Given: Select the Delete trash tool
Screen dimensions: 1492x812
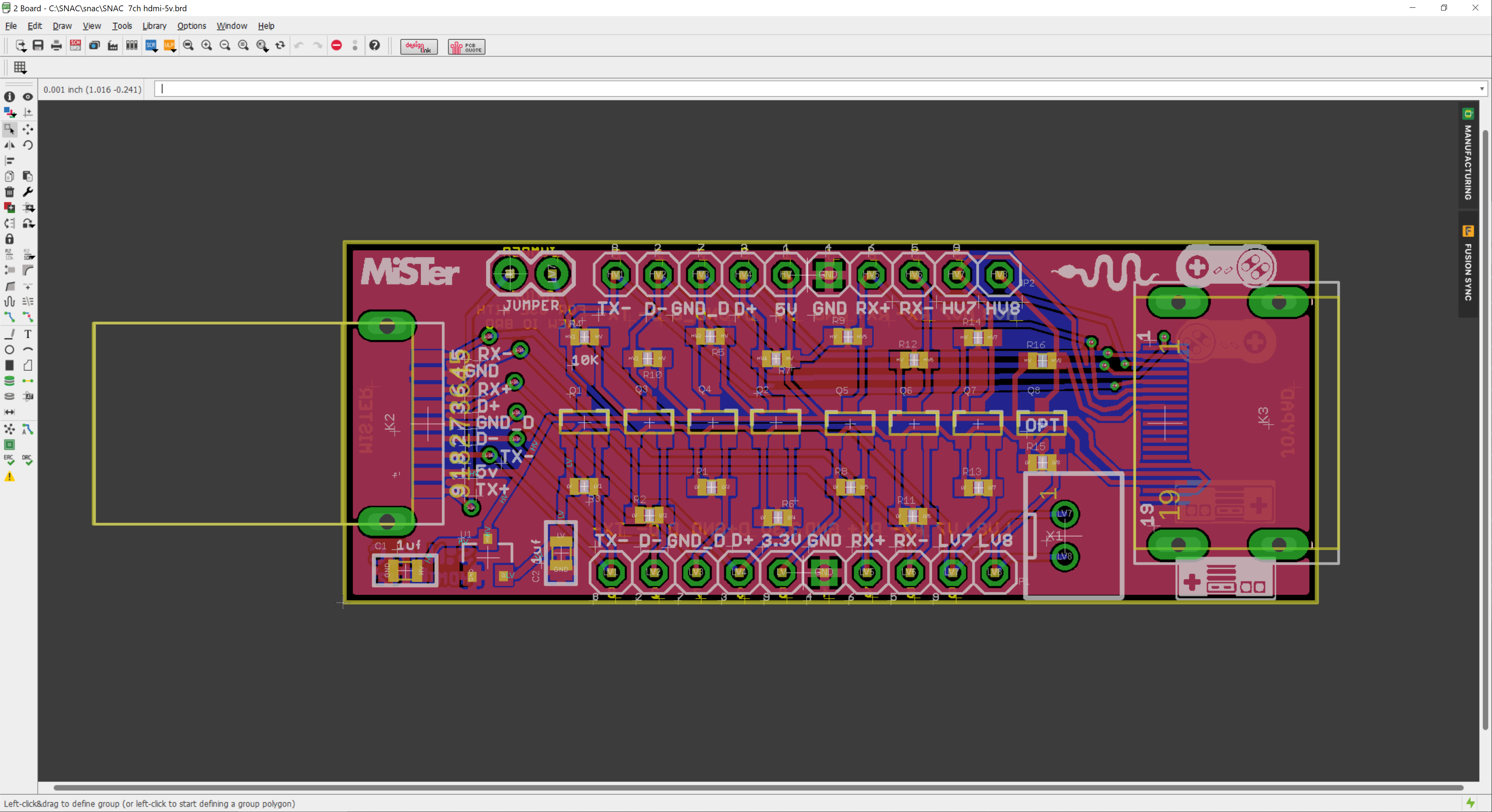Looking at the screenshot, I should click(10, 192).
